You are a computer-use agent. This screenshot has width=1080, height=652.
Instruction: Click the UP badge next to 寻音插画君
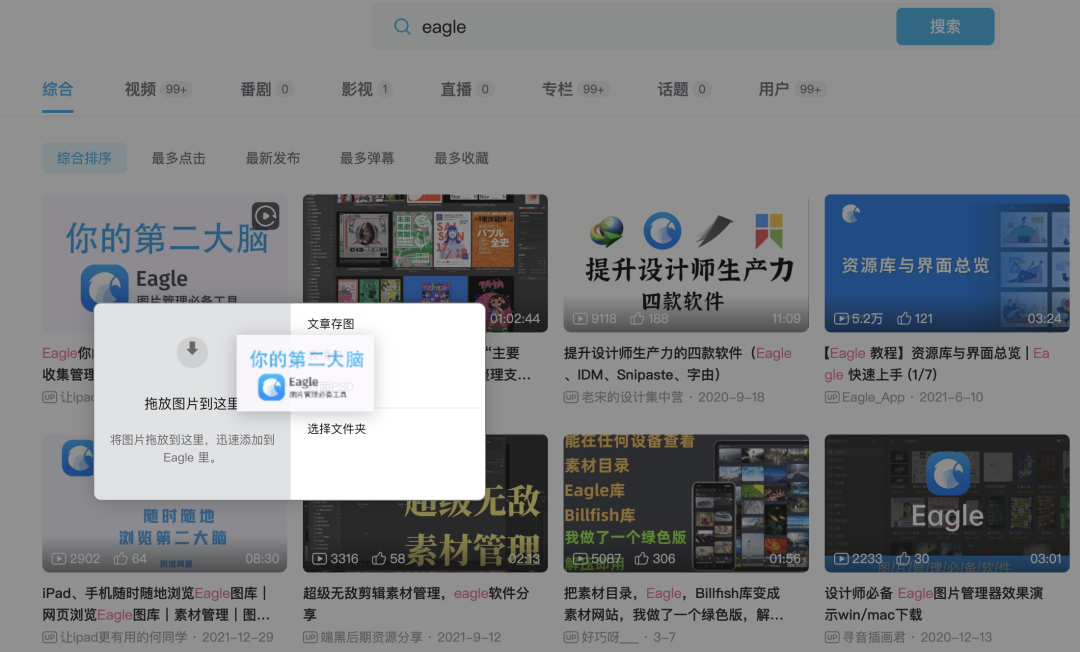(832, 636)
